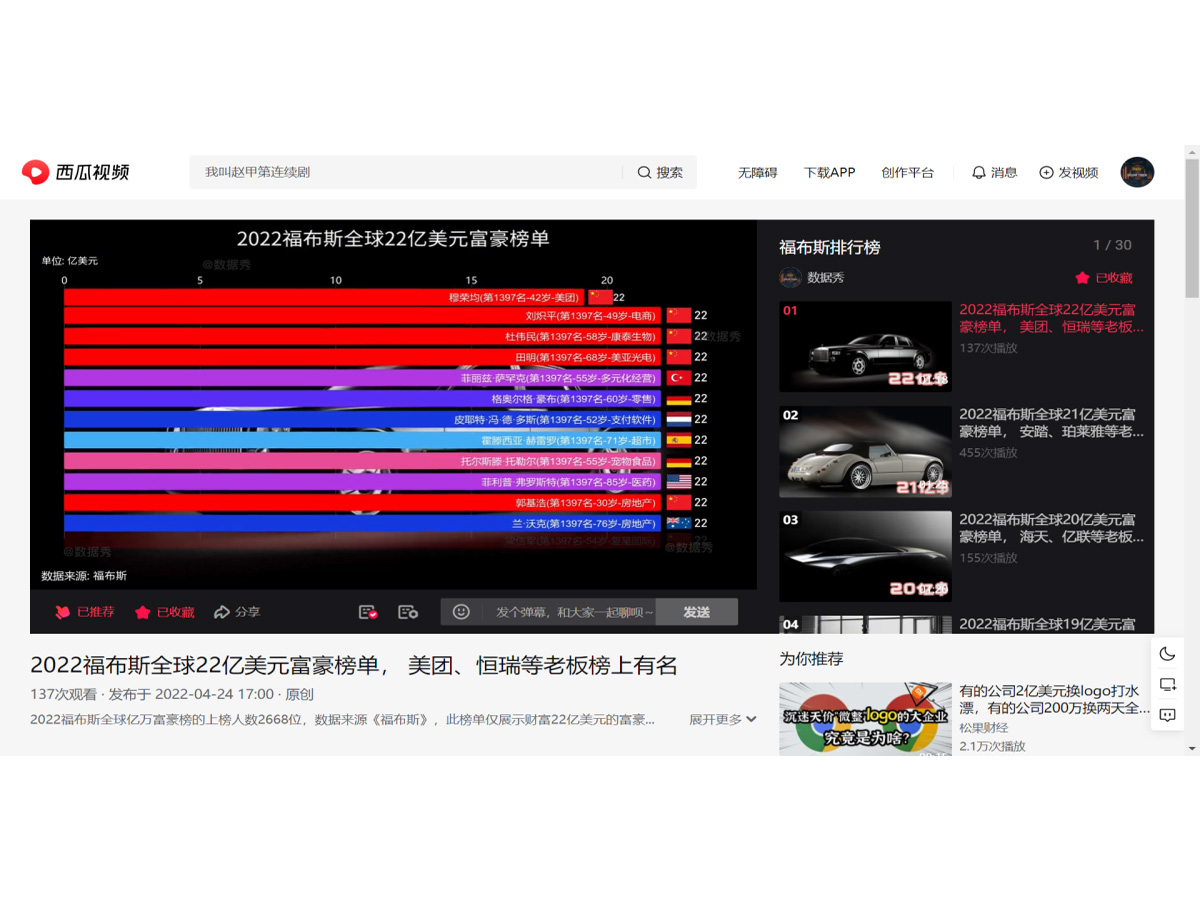Click '155次播放' under video 03
The width and height of the screenshot is (1200, 900).
pyautogui.click(x=988, y=557)
